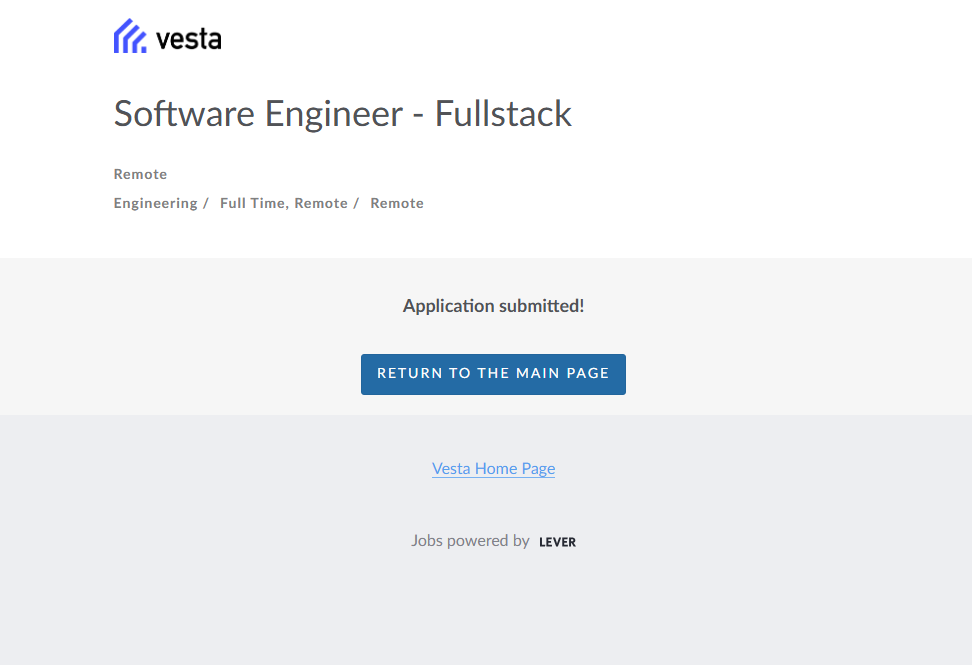Click the "Application submitted!" confirmation message

(493, 306)
